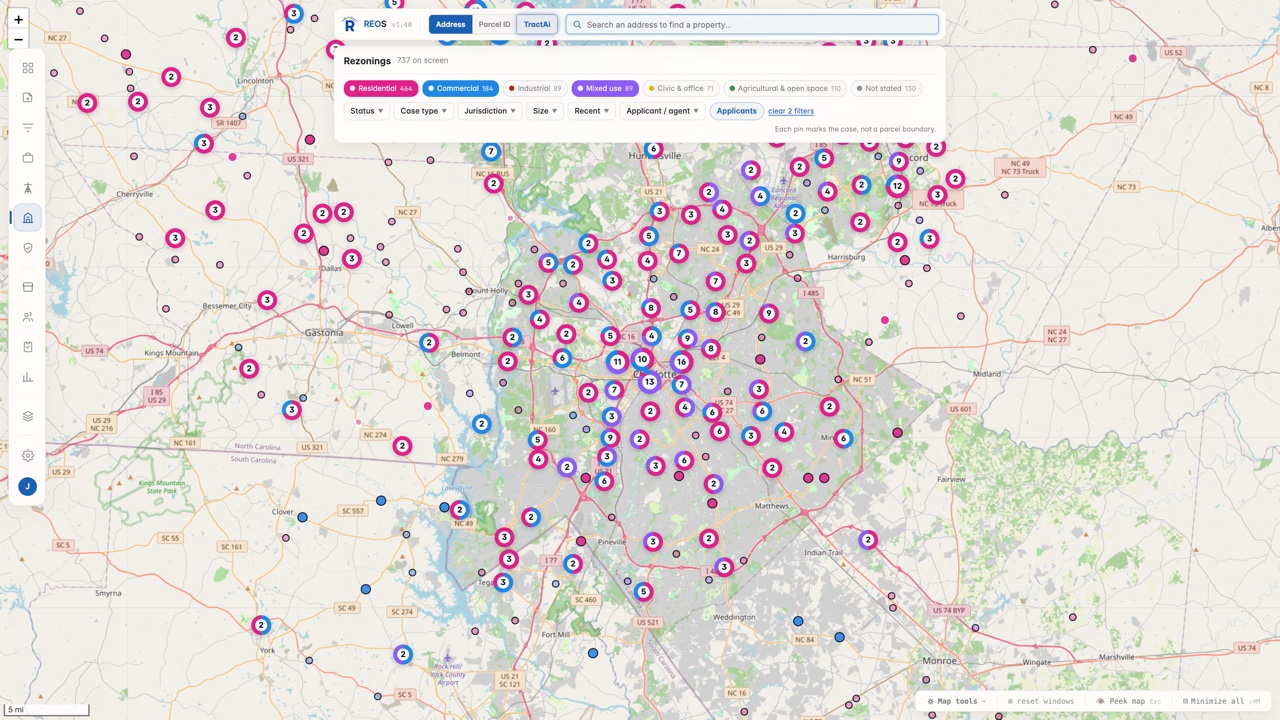Toggle the Applicants filter pill

(x=736, y=111)
